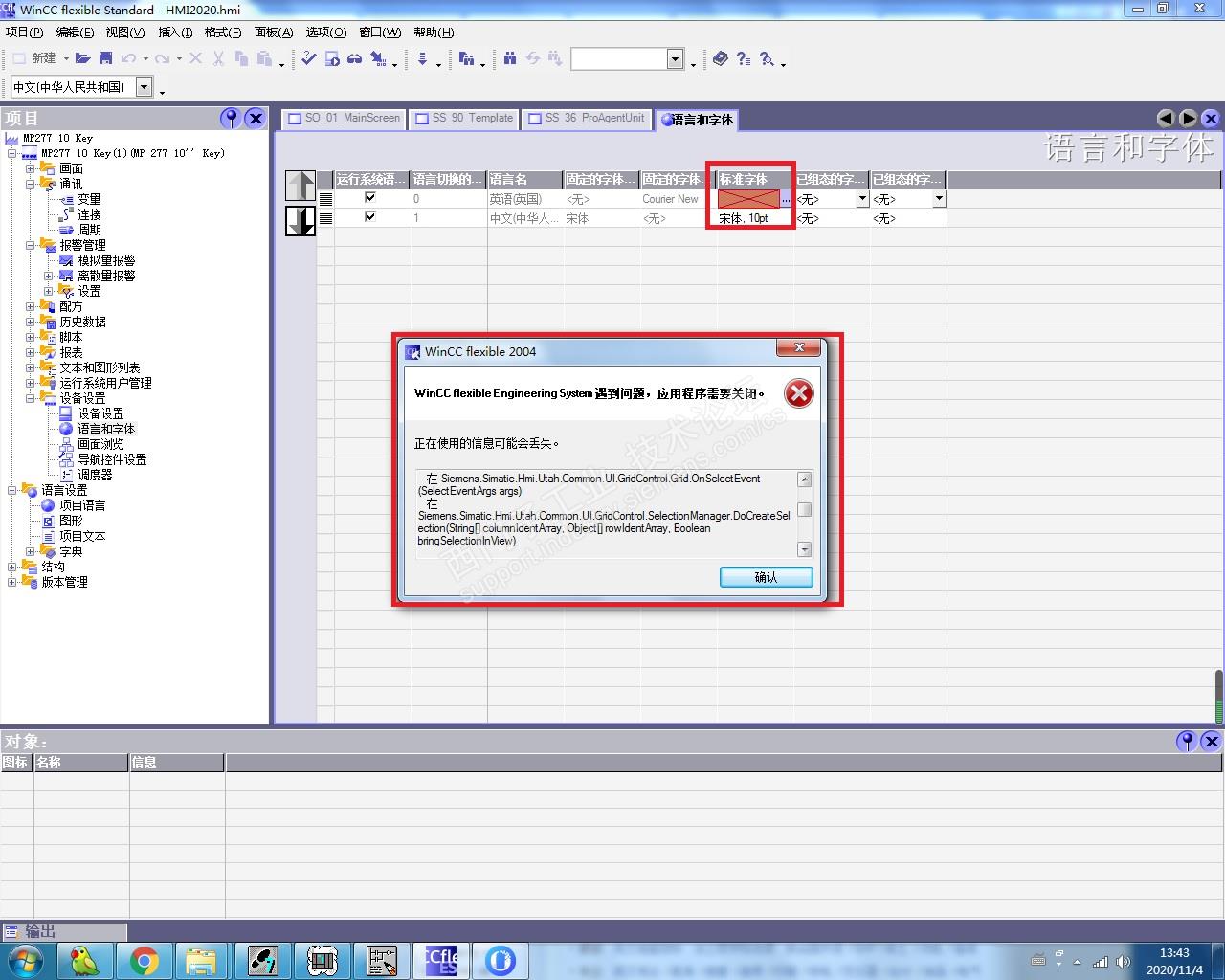Expand the 版本管理 tree node
The image size is (1225, 980).
tap(12, 582)
